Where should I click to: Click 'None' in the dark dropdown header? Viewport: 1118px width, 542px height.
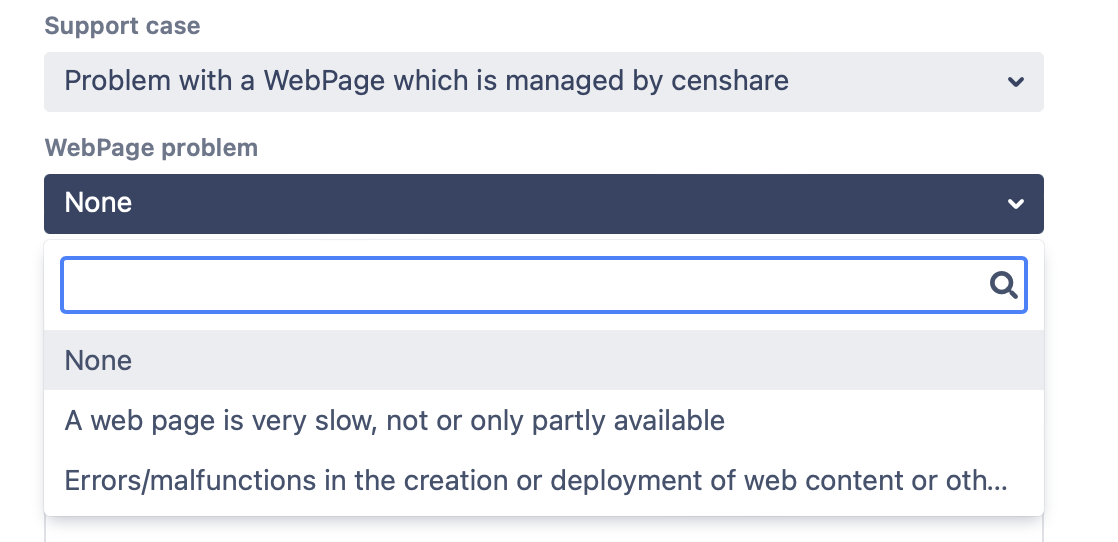tap(98, 203)
